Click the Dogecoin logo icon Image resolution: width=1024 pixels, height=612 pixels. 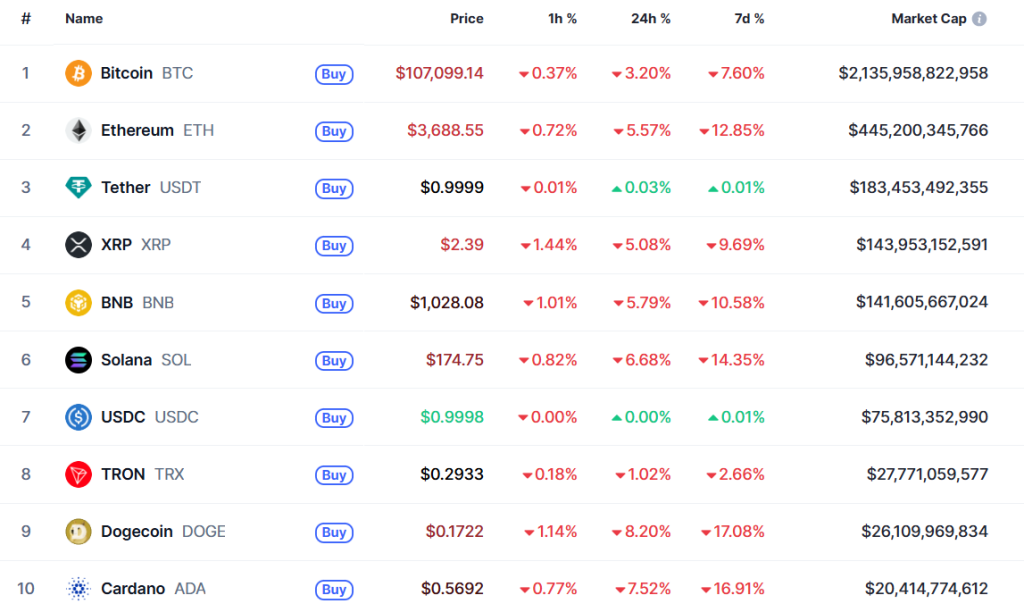point(78,532)
